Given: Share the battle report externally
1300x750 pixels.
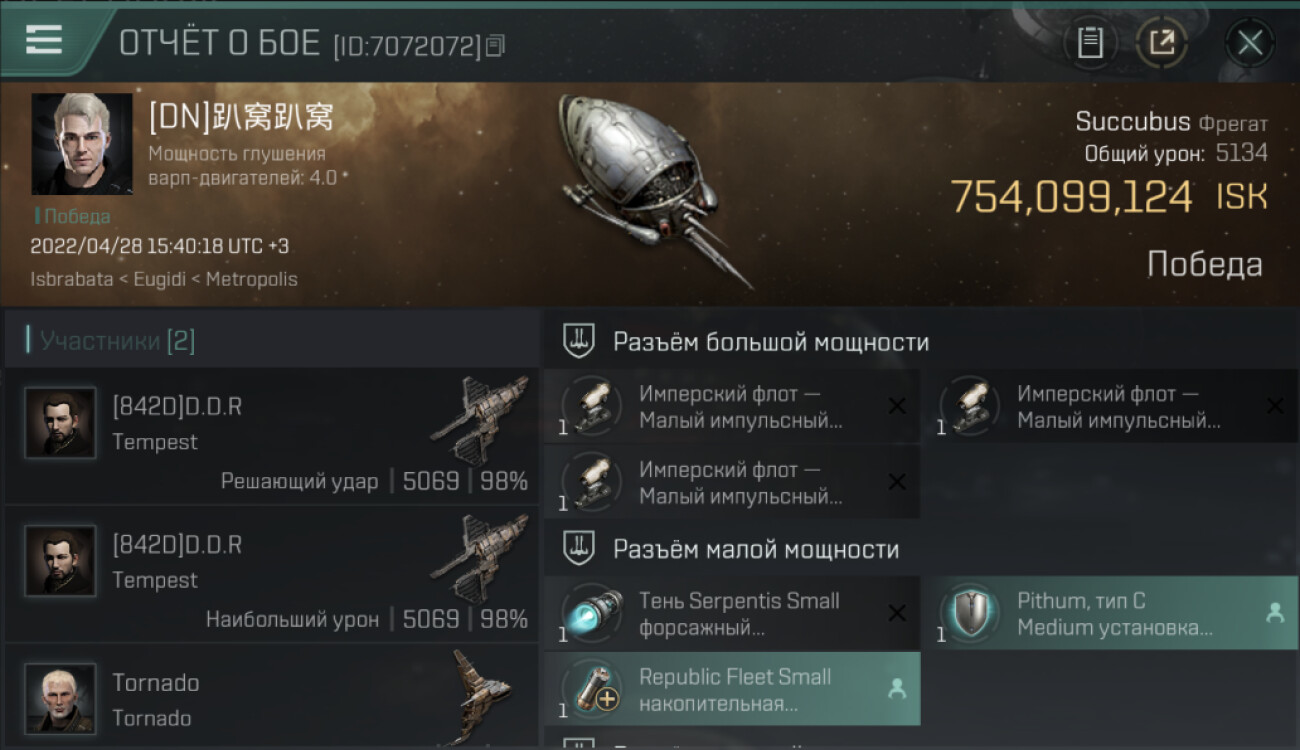Looking at the screenshot, I should 1162,43.
